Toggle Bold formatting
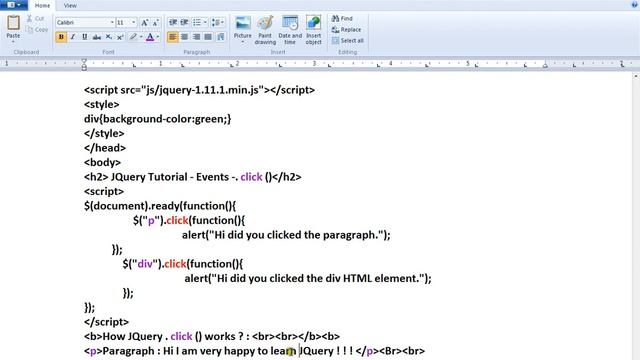This screenshot has width=640, height=360. point(61,37)
